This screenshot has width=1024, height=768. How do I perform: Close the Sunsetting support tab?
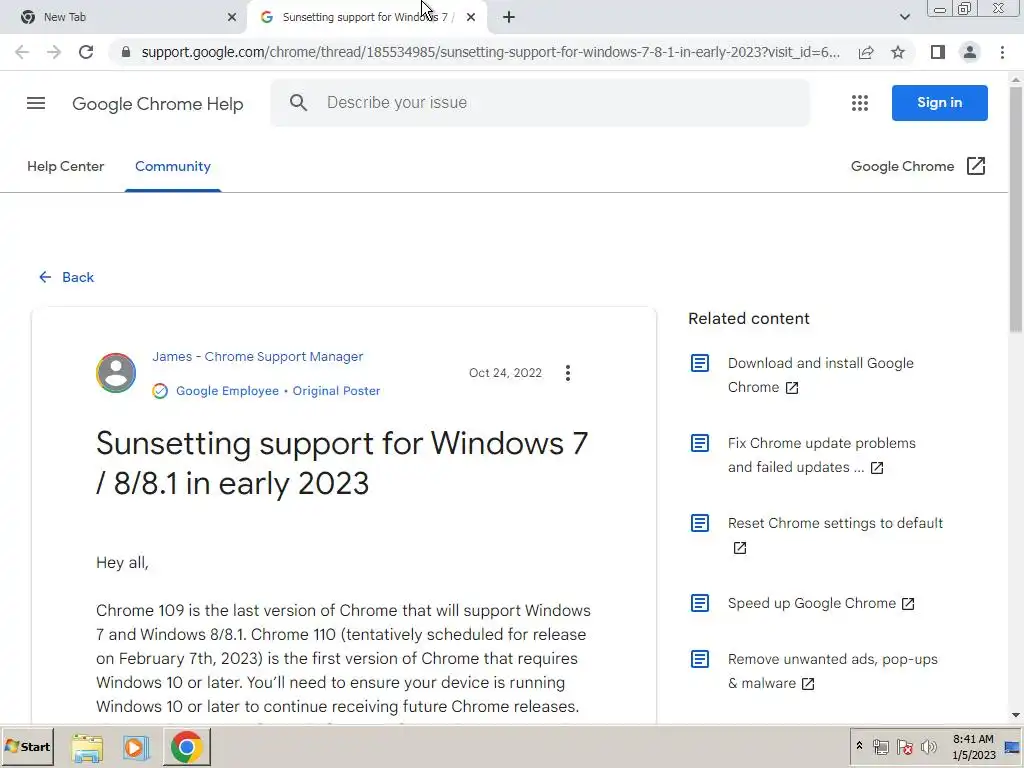click(471, 17)
